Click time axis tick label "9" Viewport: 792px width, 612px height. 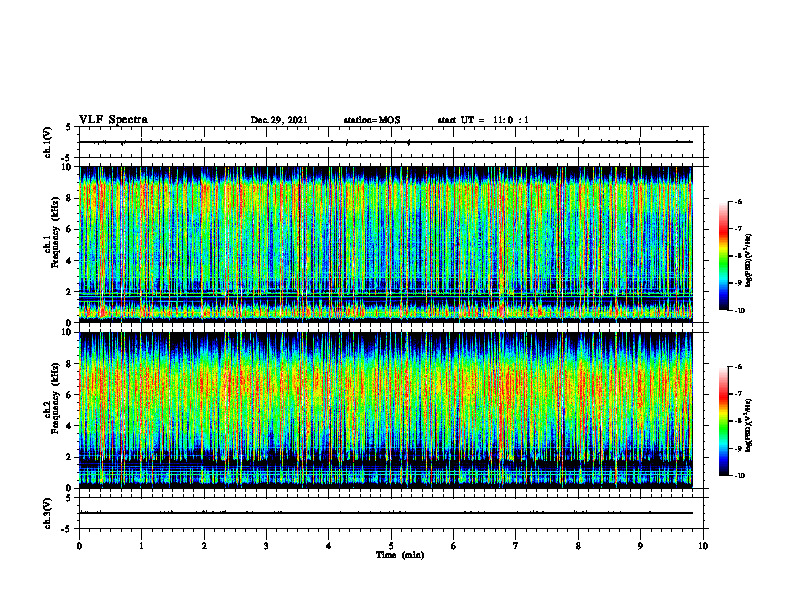pos(640,546)
